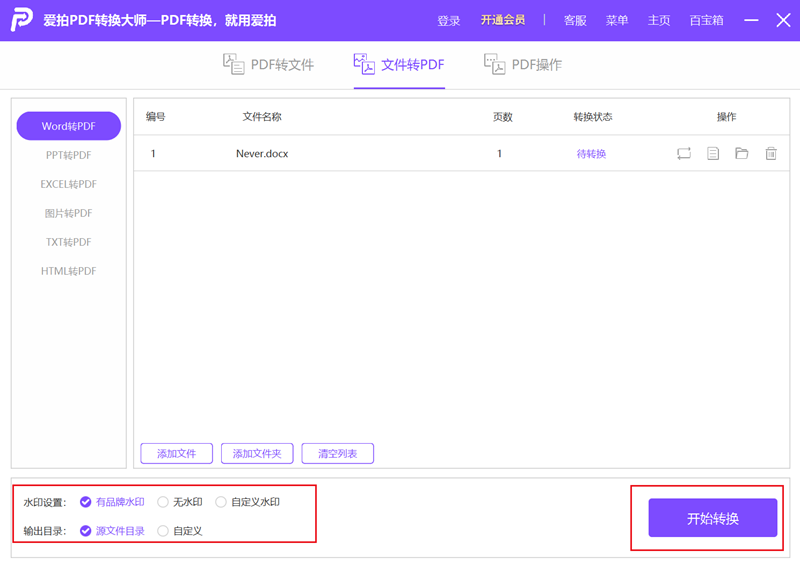The image size is (800, 573).
Task: Select TXT转PDF in the sidebar
Action: [69, 242]
